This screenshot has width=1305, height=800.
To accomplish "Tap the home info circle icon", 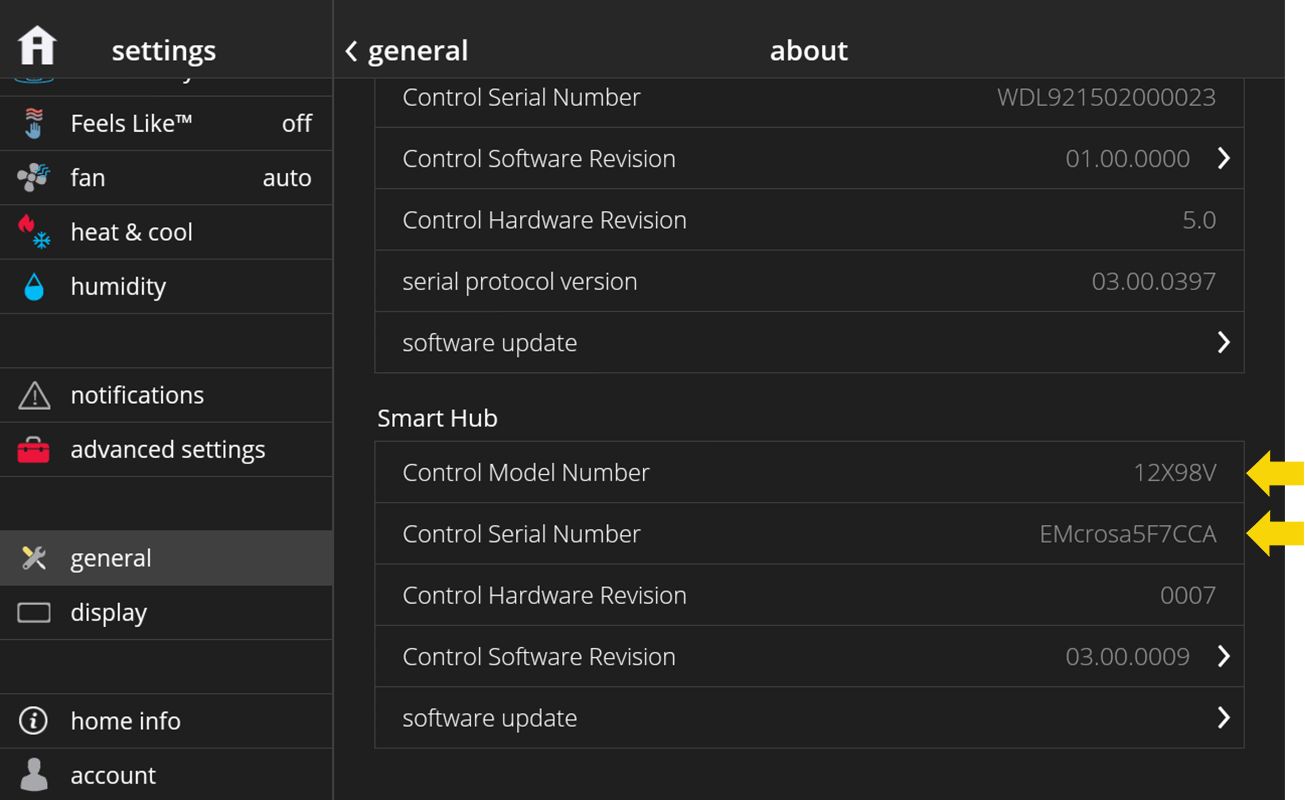I will (x=34, y=720).
